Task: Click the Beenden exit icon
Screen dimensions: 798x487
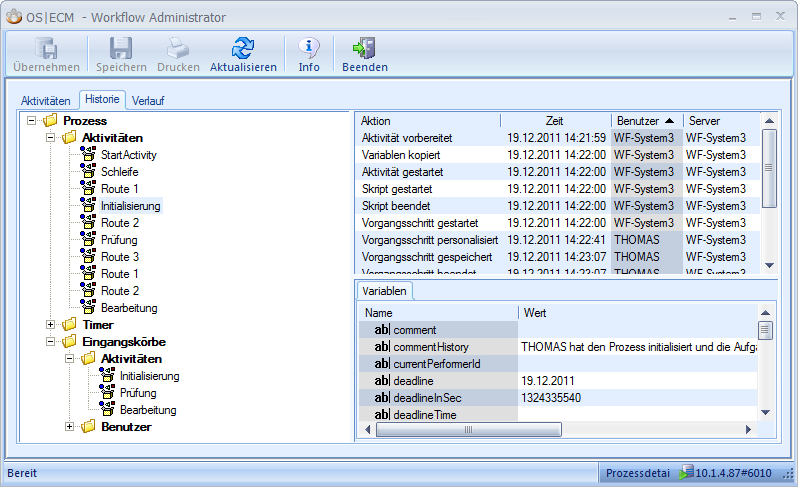Action: click(364, 47)
